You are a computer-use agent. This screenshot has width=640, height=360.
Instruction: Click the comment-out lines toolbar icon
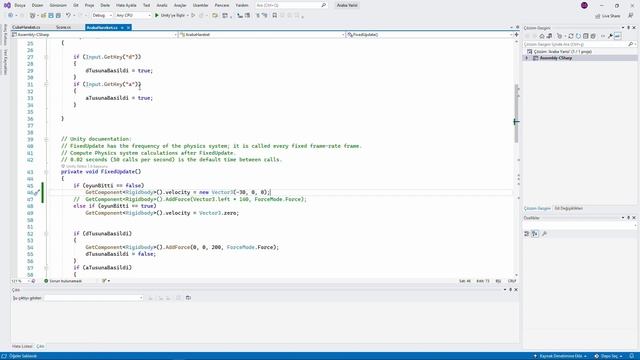tap(258, 15)
